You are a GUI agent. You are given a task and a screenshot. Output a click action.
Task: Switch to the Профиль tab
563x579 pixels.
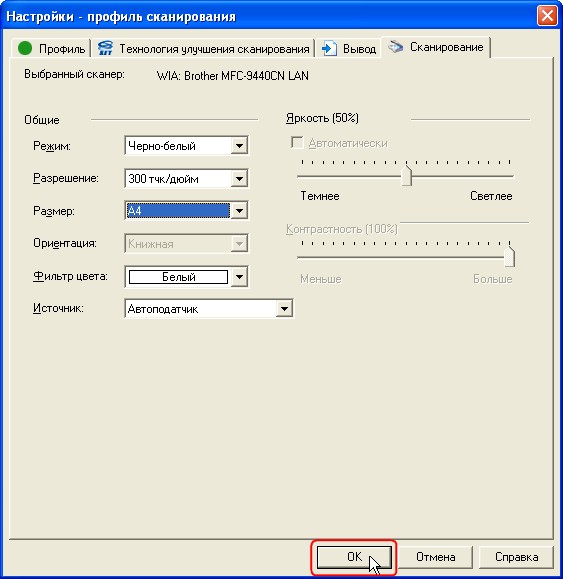51,48
